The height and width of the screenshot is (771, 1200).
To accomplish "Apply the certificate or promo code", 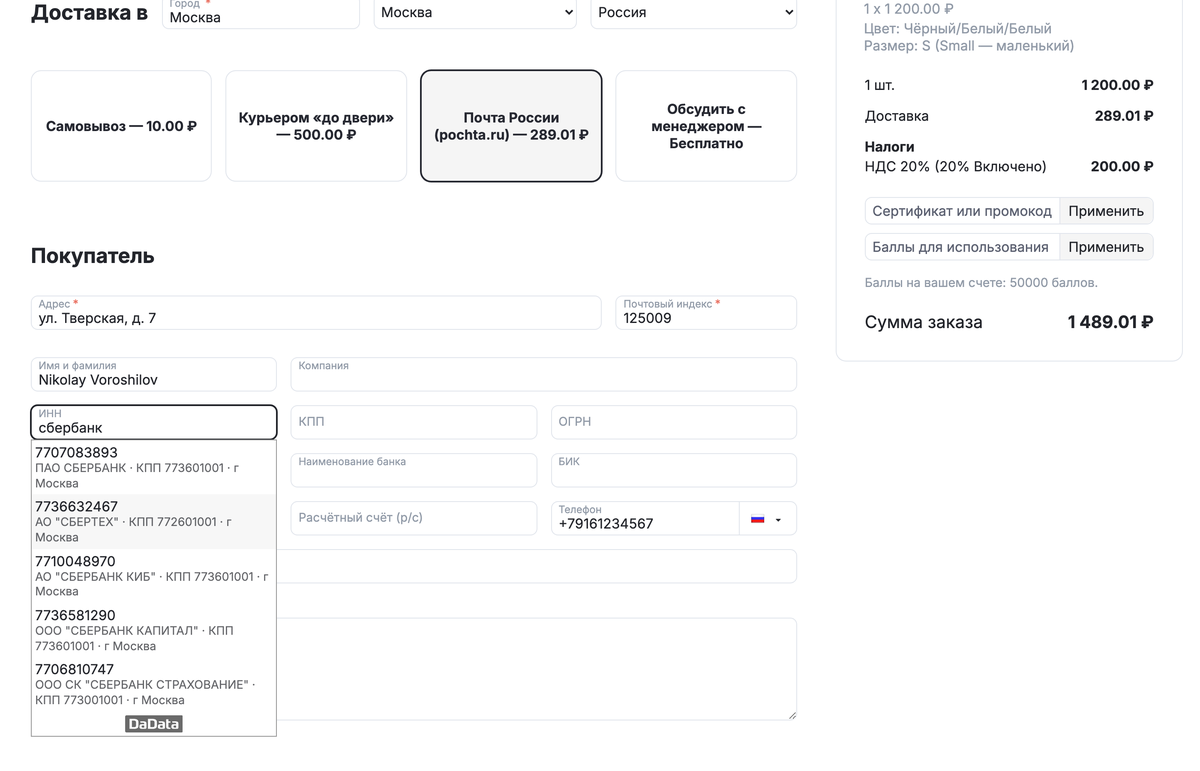I will click(x=1106, y=211).
